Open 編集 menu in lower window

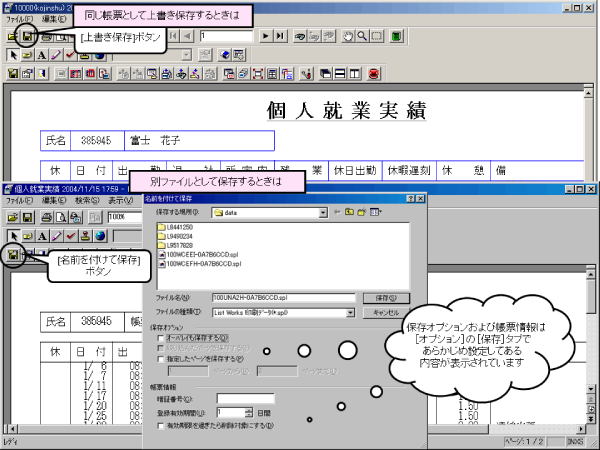pyautogui.click(x=54, y=201)
